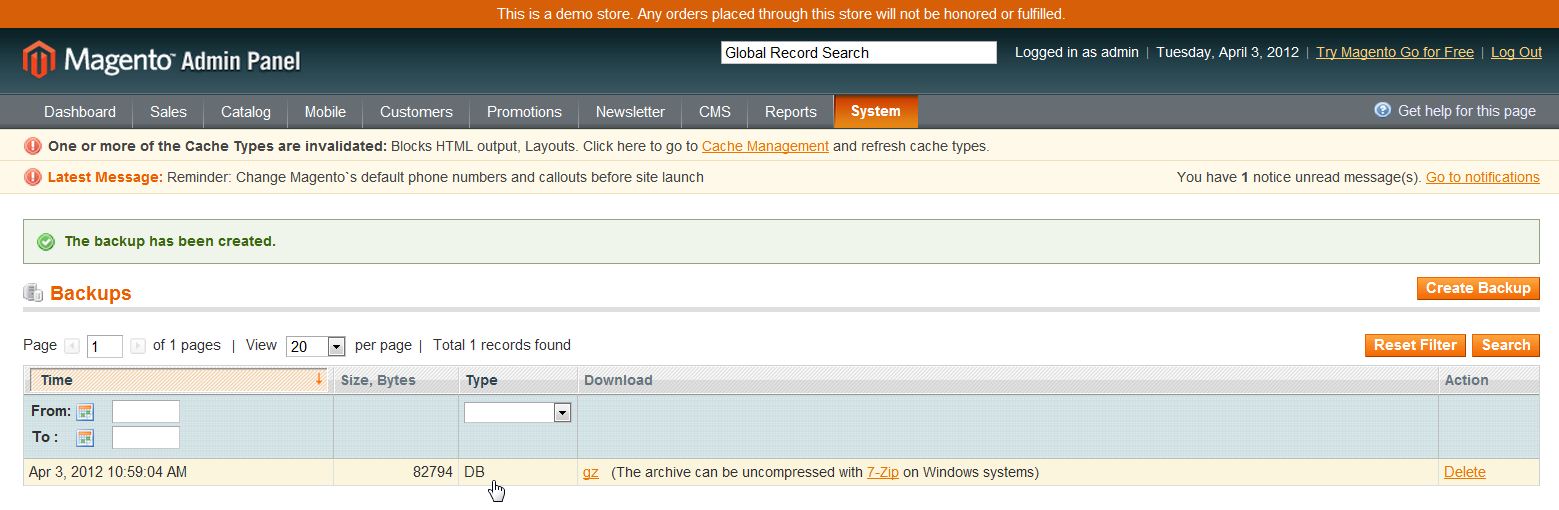
Task: Click the Magento logo icon
Action: 38,60
